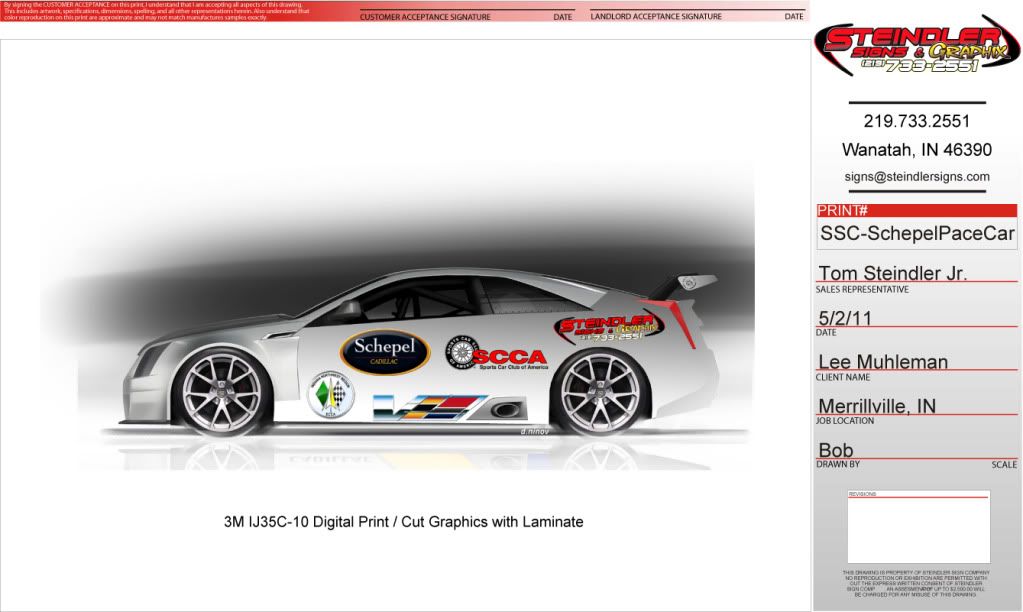
Task: Click the car's rear spoiler wing
Action: coord(682,288)
